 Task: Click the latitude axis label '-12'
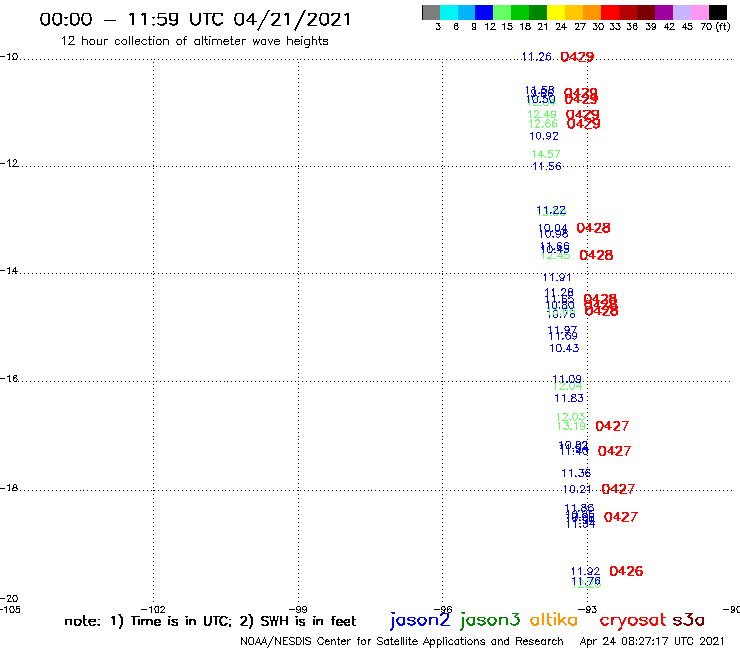pos(9,163)
